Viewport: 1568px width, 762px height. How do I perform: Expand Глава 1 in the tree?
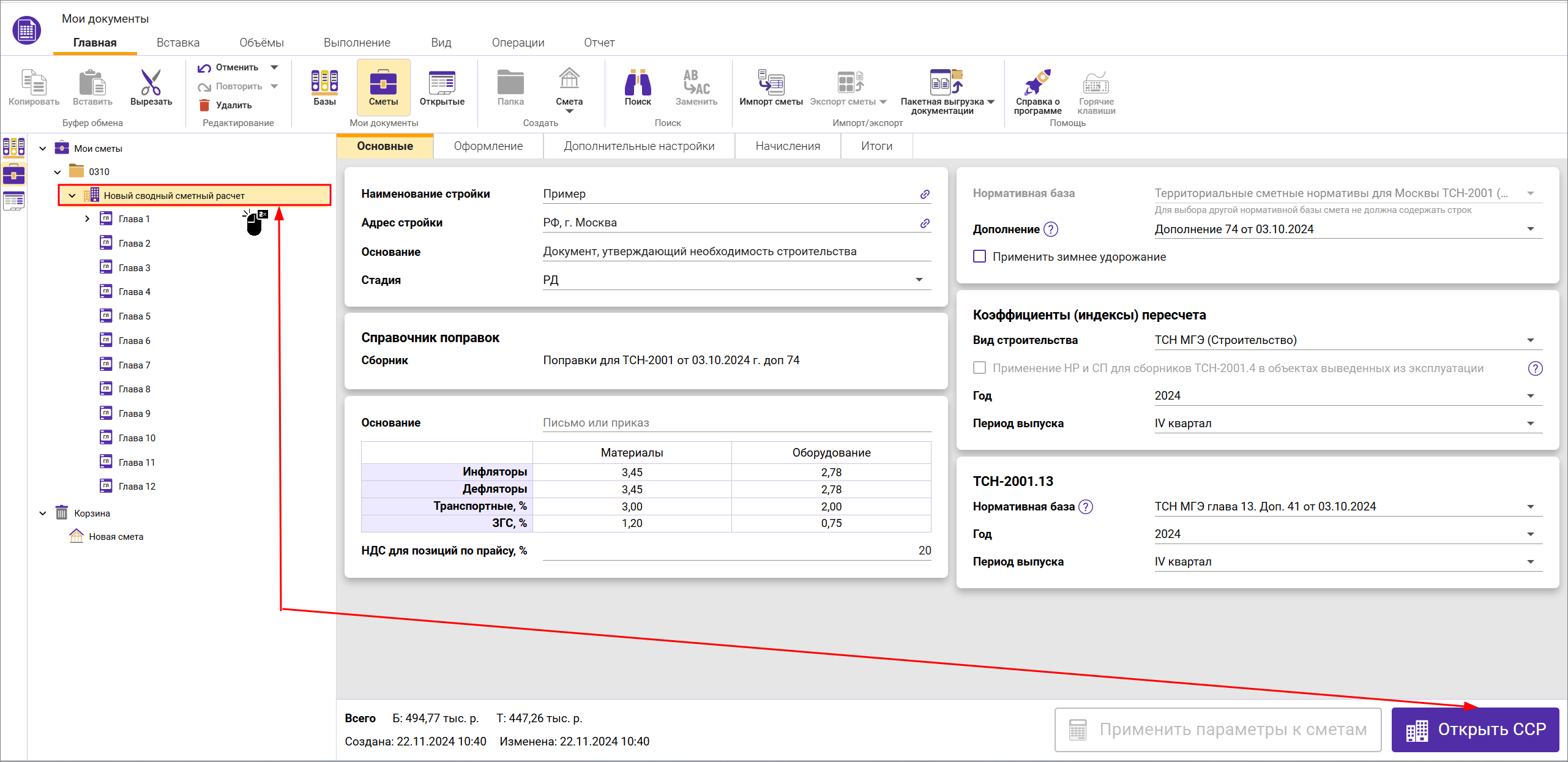coord(87,219)
